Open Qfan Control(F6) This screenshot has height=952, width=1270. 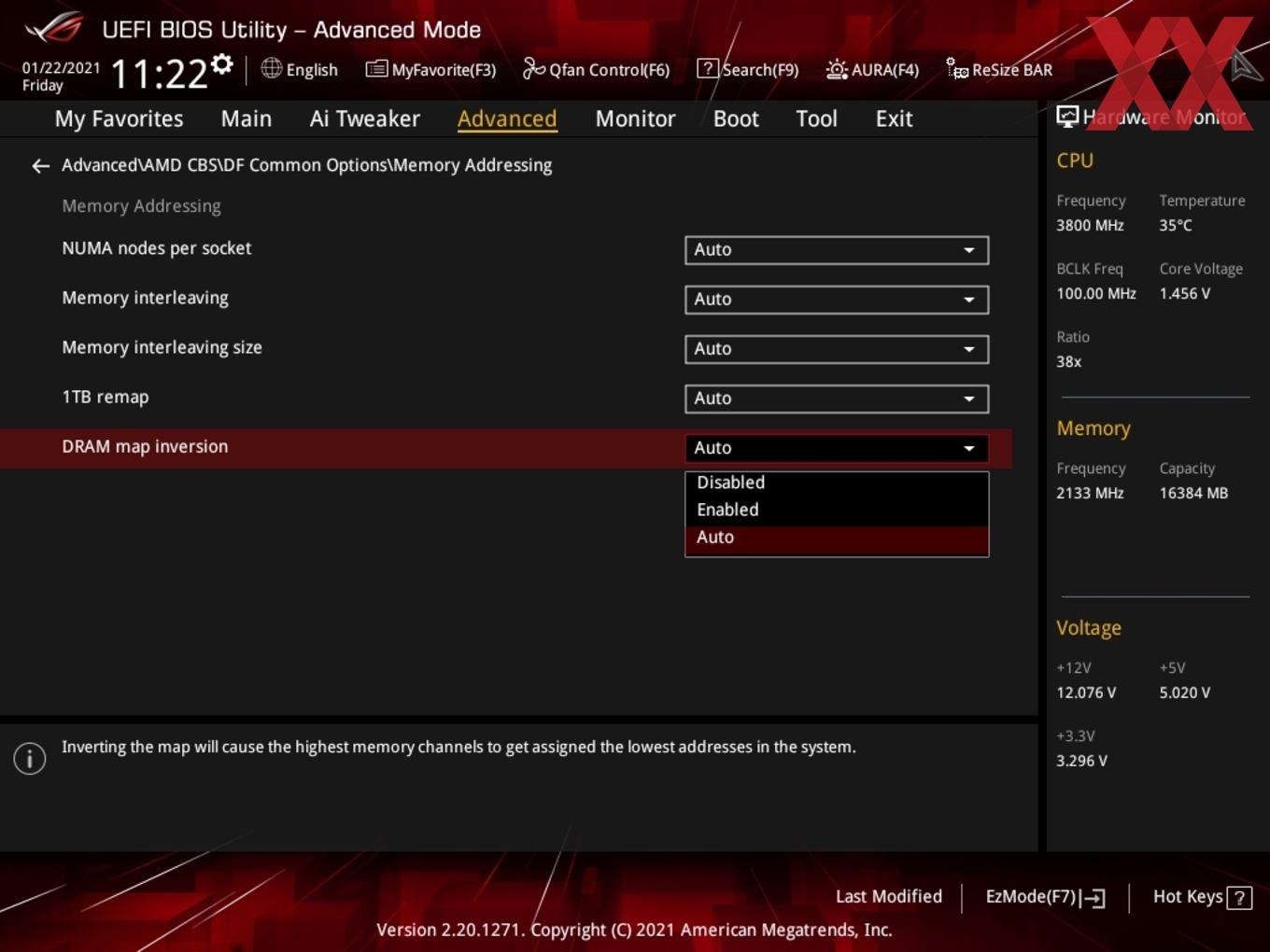pos(596,69)
